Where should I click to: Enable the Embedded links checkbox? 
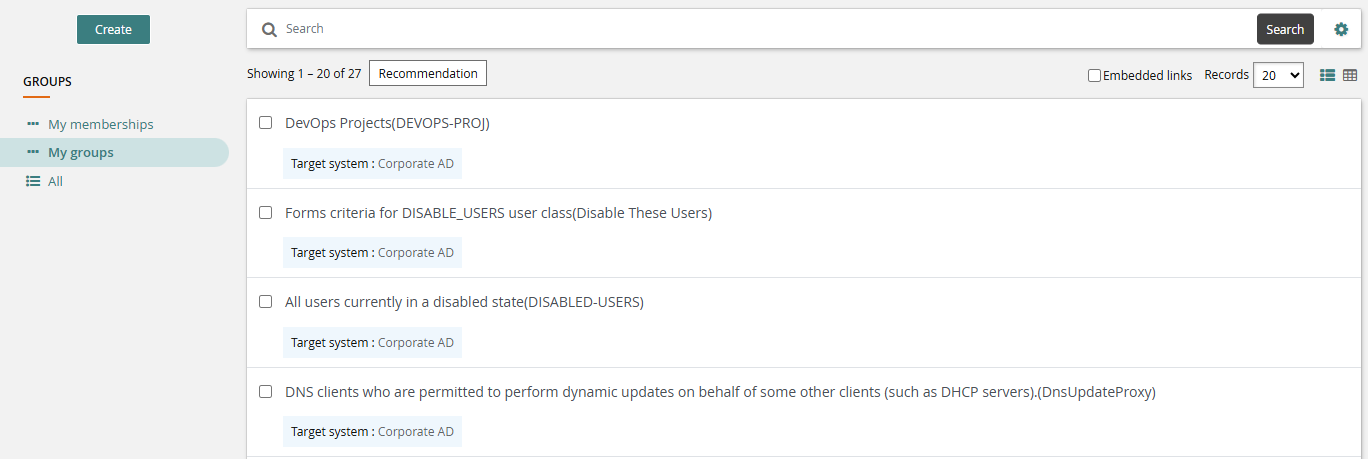point(1094,75)
